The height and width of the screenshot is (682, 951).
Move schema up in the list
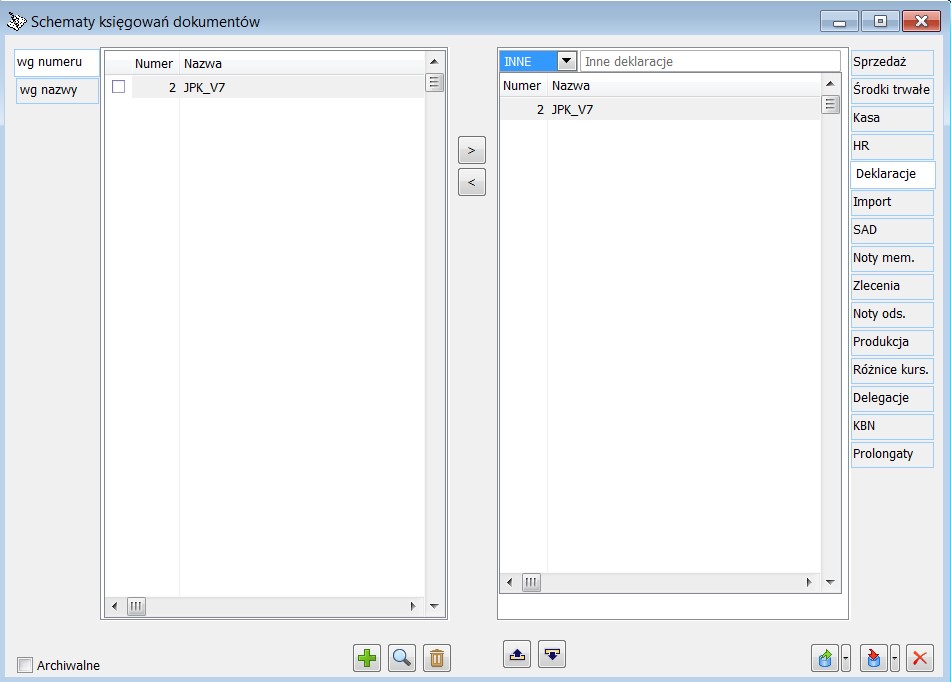coord(517,654)
